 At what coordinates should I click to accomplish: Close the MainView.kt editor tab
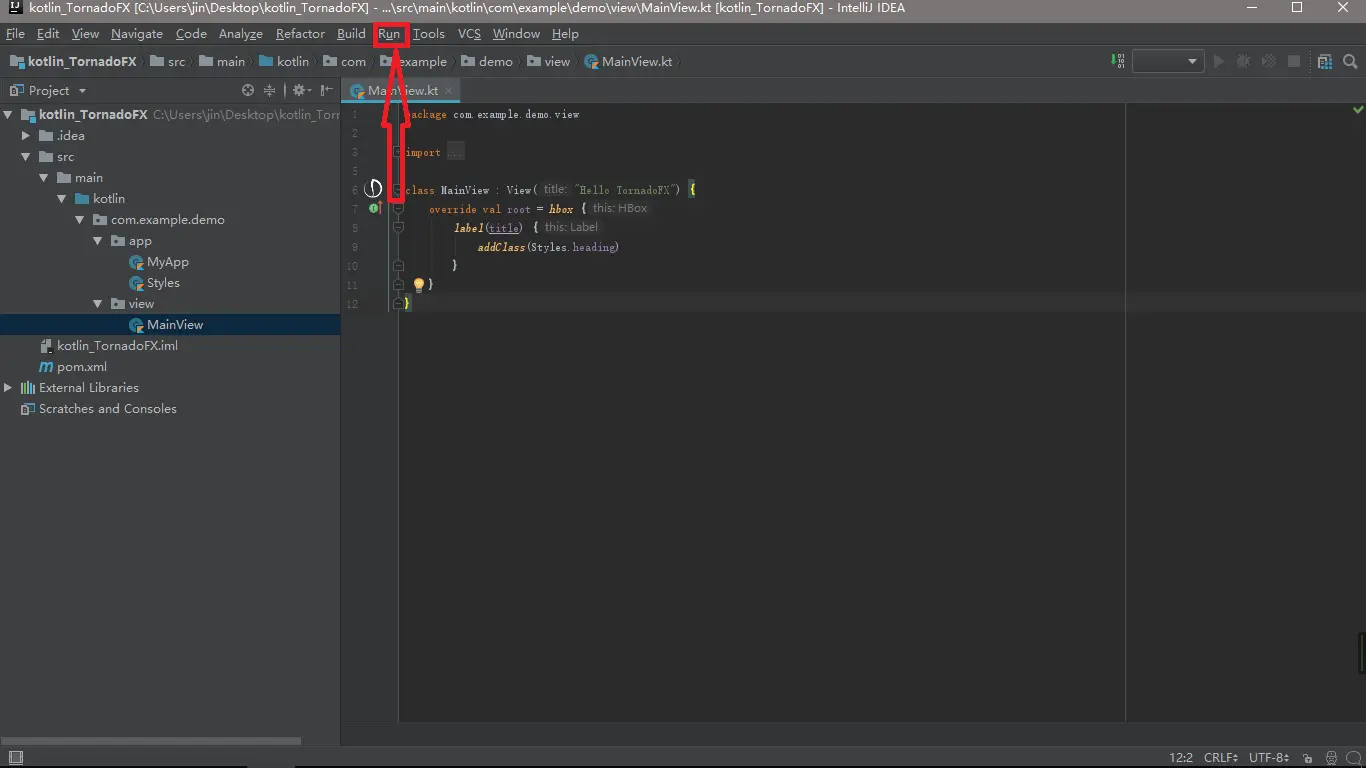pos(449,90)
